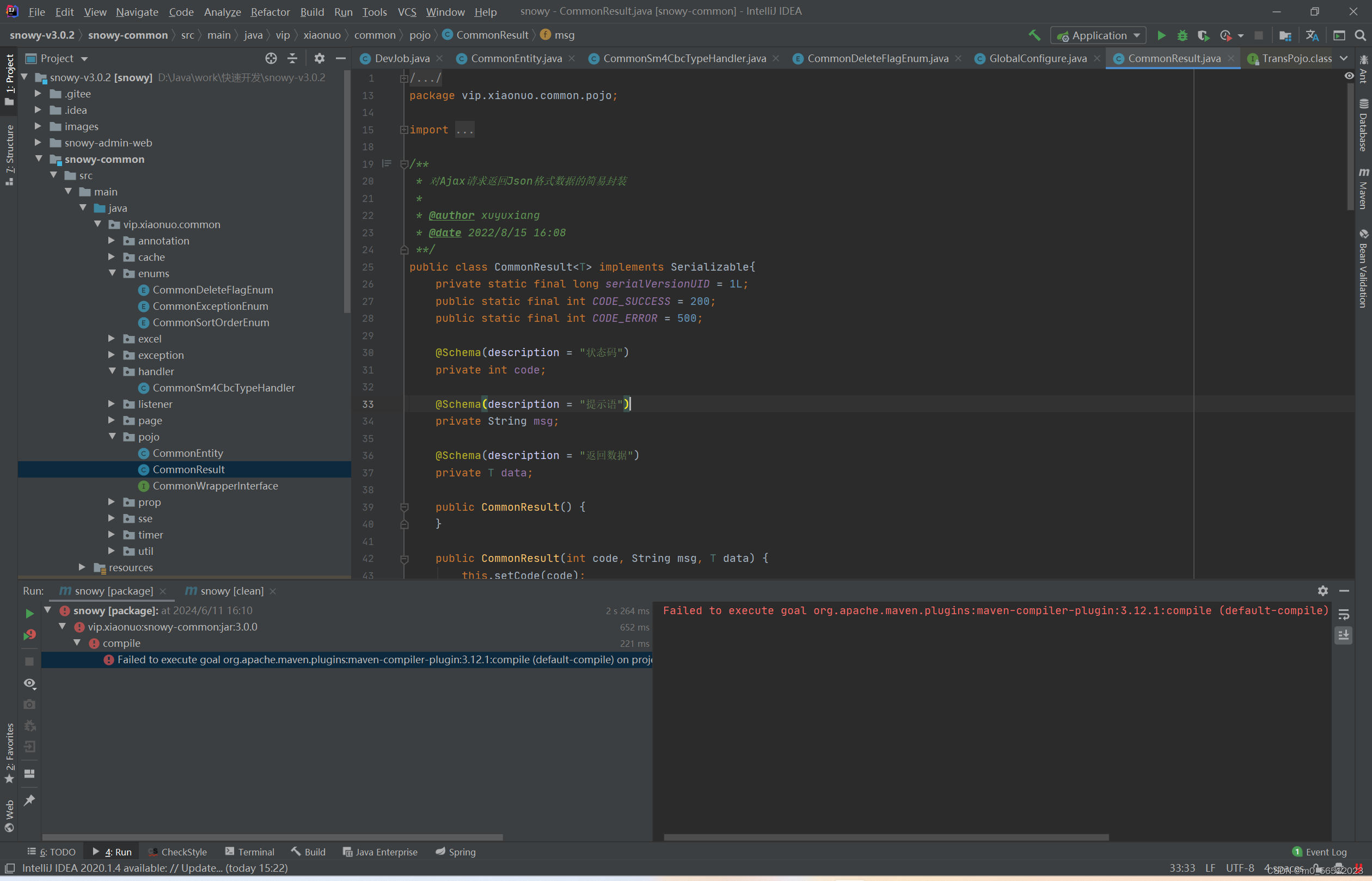Image resolution: width=1372 pixels, height=881 pixels.
Task: Open the Run panel settings gear
Action: pyautogui.click(x=1322, y=591)
